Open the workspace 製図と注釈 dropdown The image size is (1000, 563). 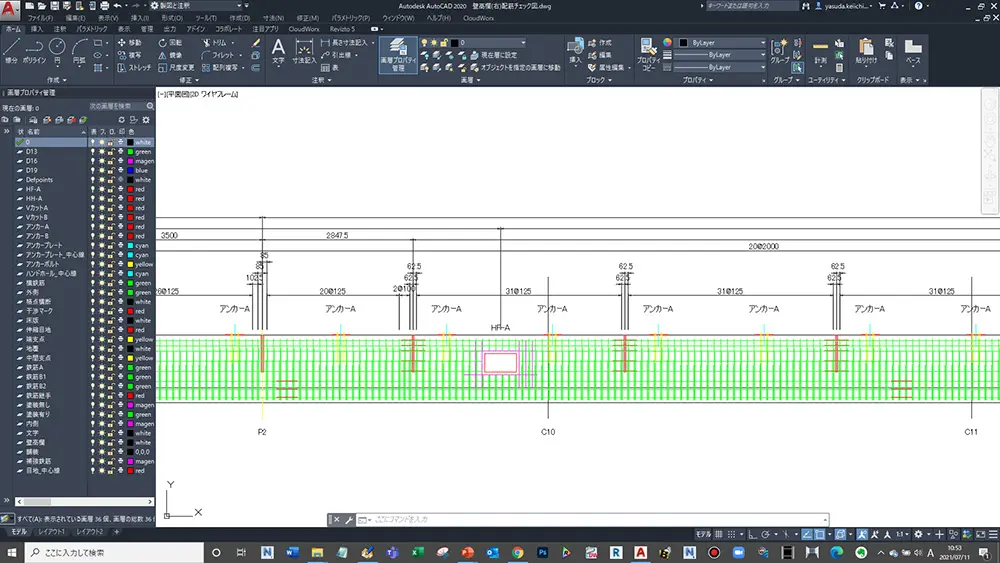(198, 6)
